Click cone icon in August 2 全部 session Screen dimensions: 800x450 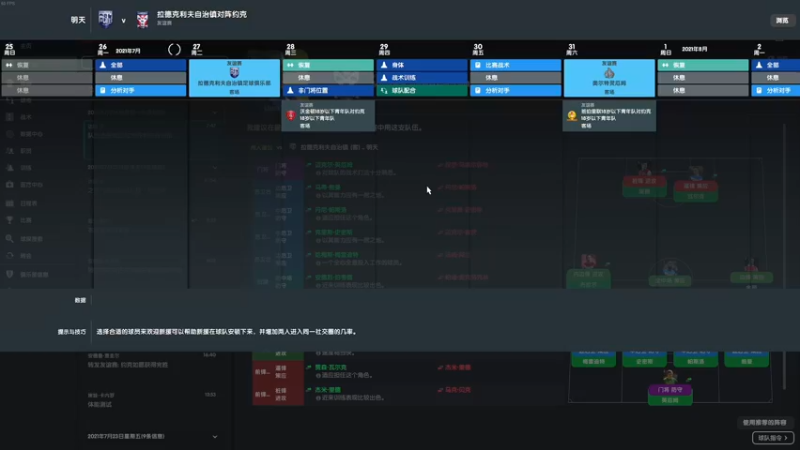point(759,65)
